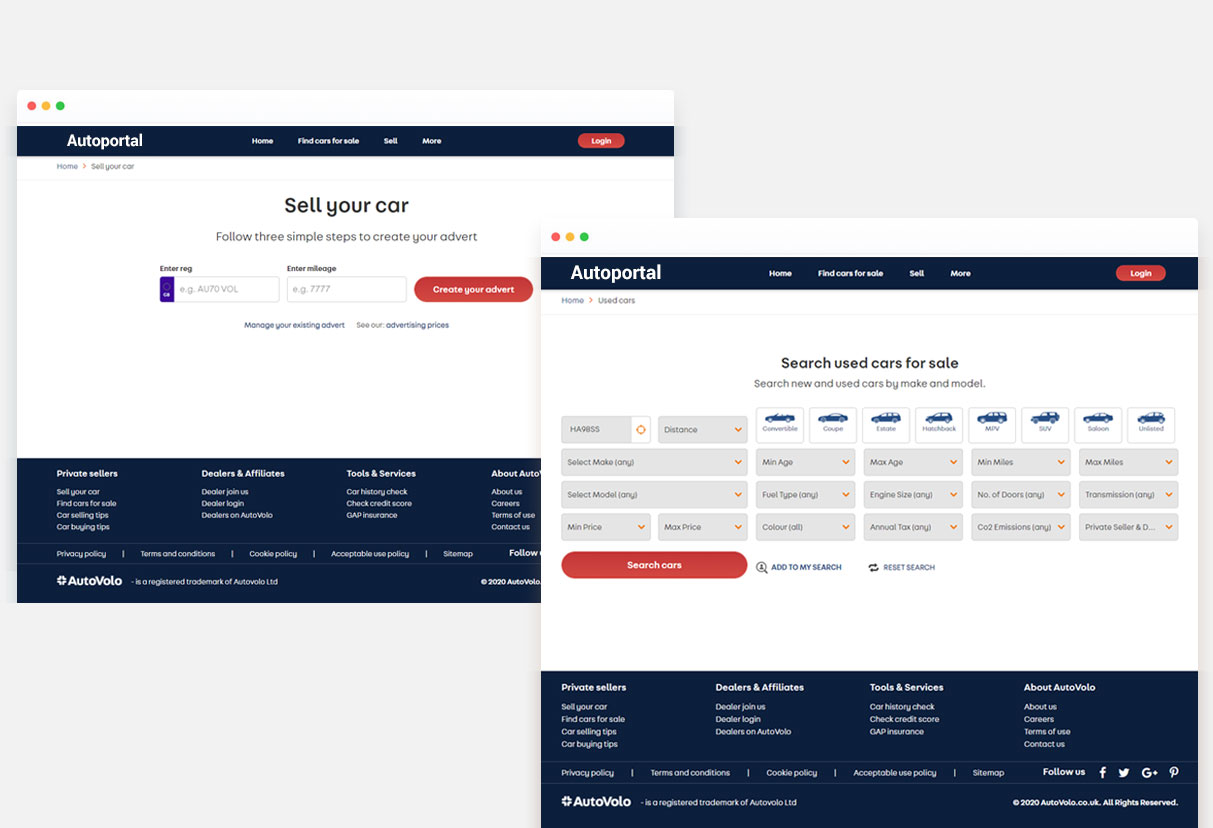Image resolution: width=1213 pixels, height=828 pixels.
Task: Click the Facebook icon in the footer
Action: pyautogui.click(x=1102, y=772)
